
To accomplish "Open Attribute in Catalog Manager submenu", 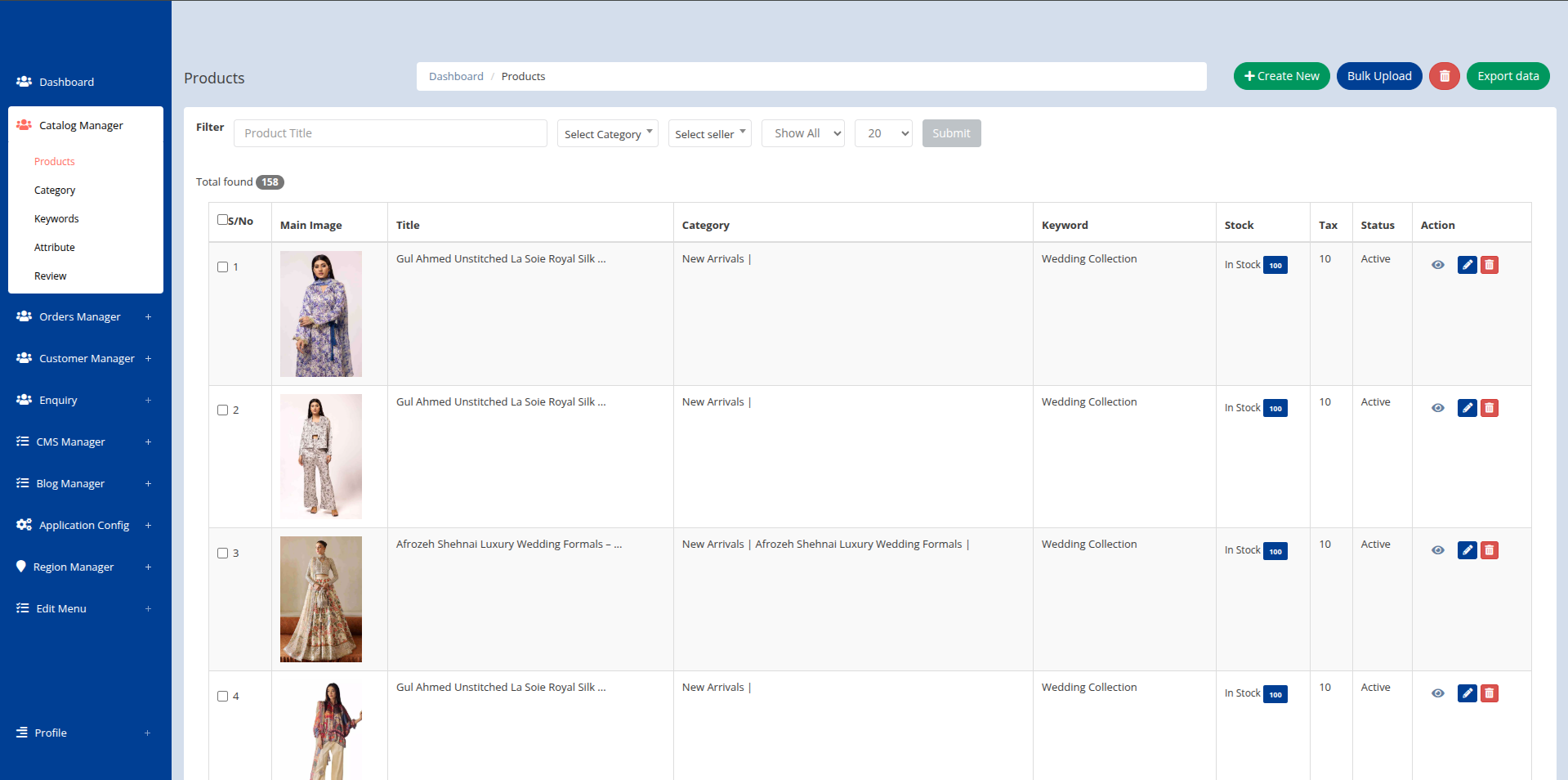I will point(55,248).
